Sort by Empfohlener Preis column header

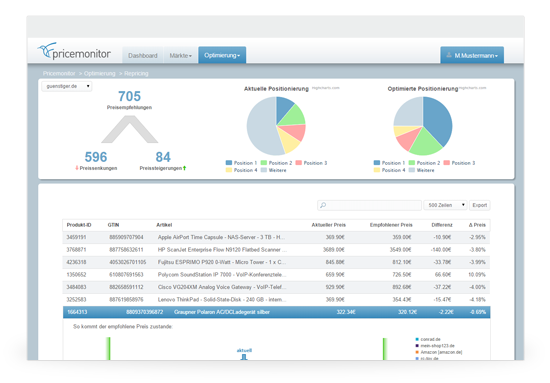[x=391, y=225]
